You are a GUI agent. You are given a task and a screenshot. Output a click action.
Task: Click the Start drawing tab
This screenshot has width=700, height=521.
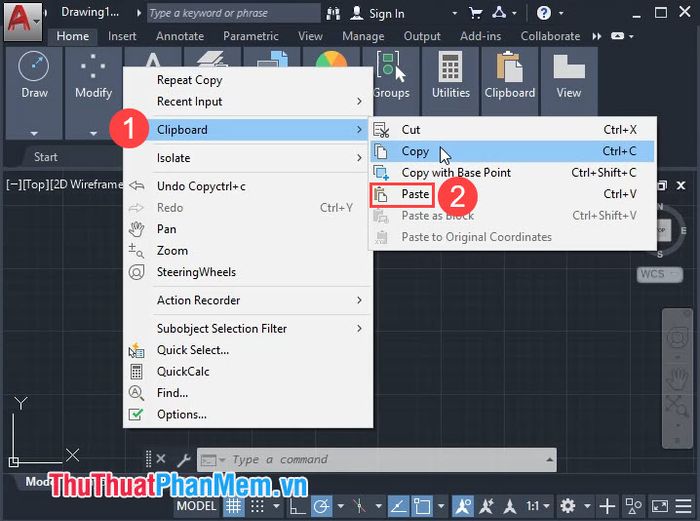pyautogui.click(x=46, y=157)
